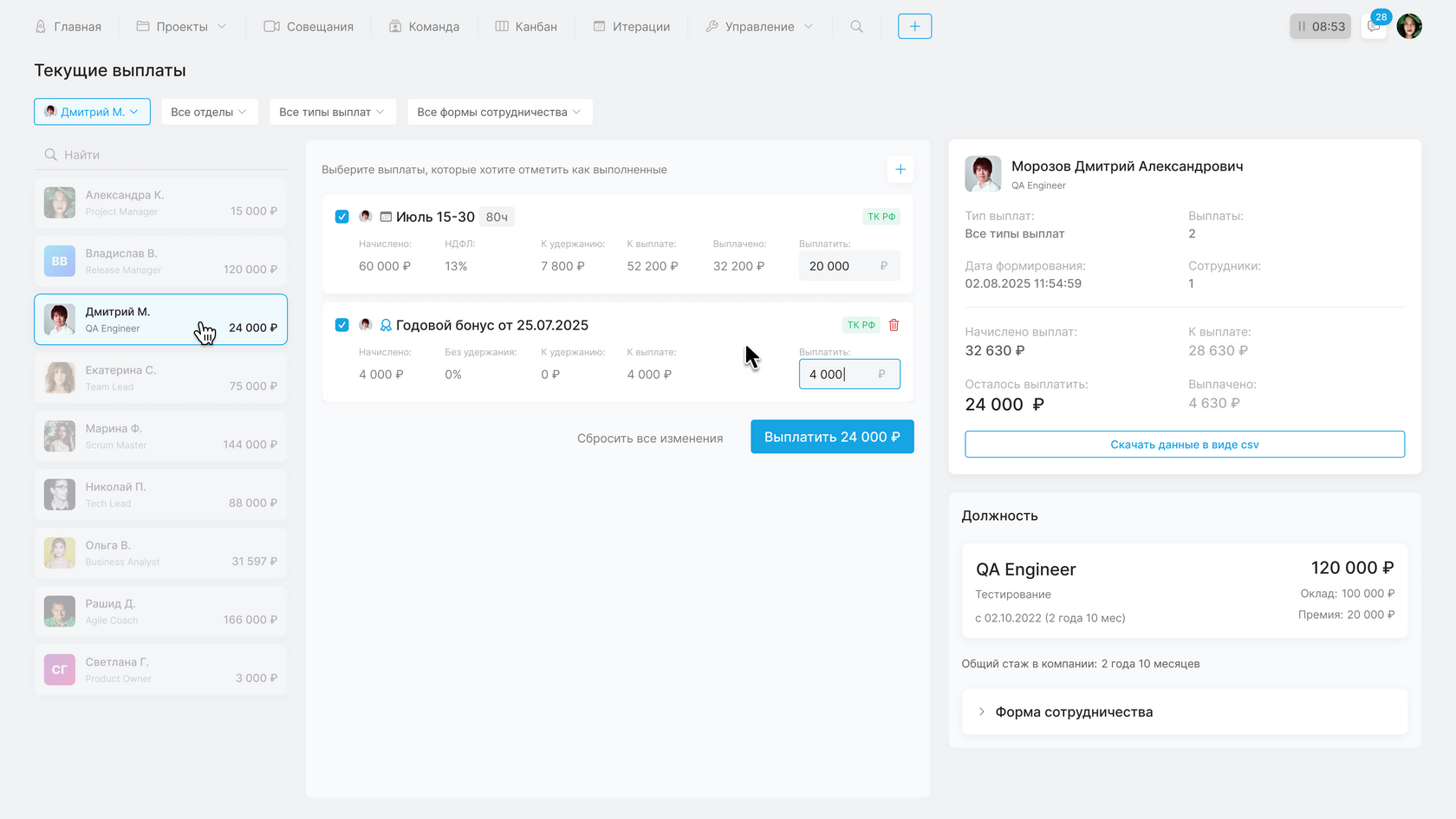
Task: Click the calendar icon beside Июль 15-30
Action: [386, 217]
